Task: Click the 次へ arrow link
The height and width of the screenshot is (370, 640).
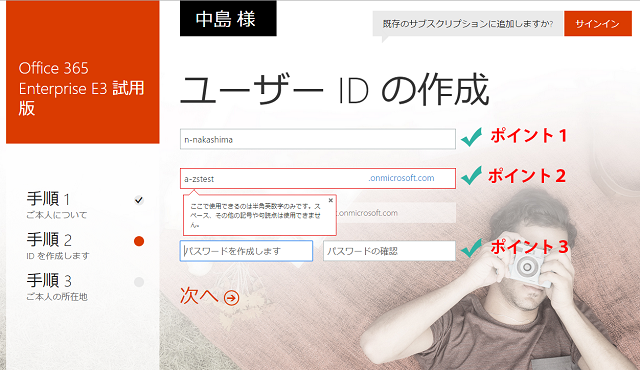Action: click(x=209, y=296)
